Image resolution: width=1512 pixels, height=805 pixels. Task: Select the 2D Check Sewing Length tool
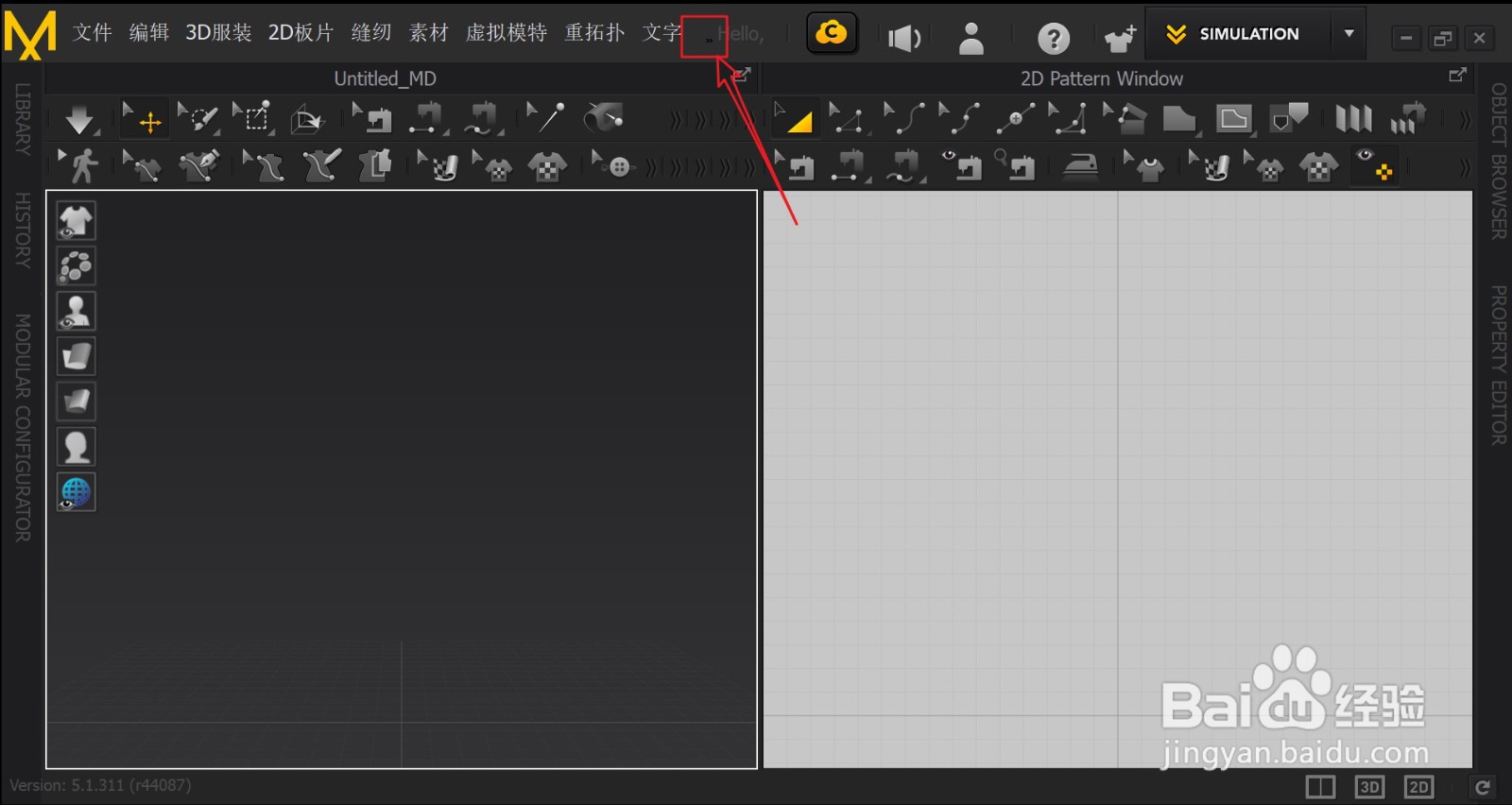[x=1016, y=166]
